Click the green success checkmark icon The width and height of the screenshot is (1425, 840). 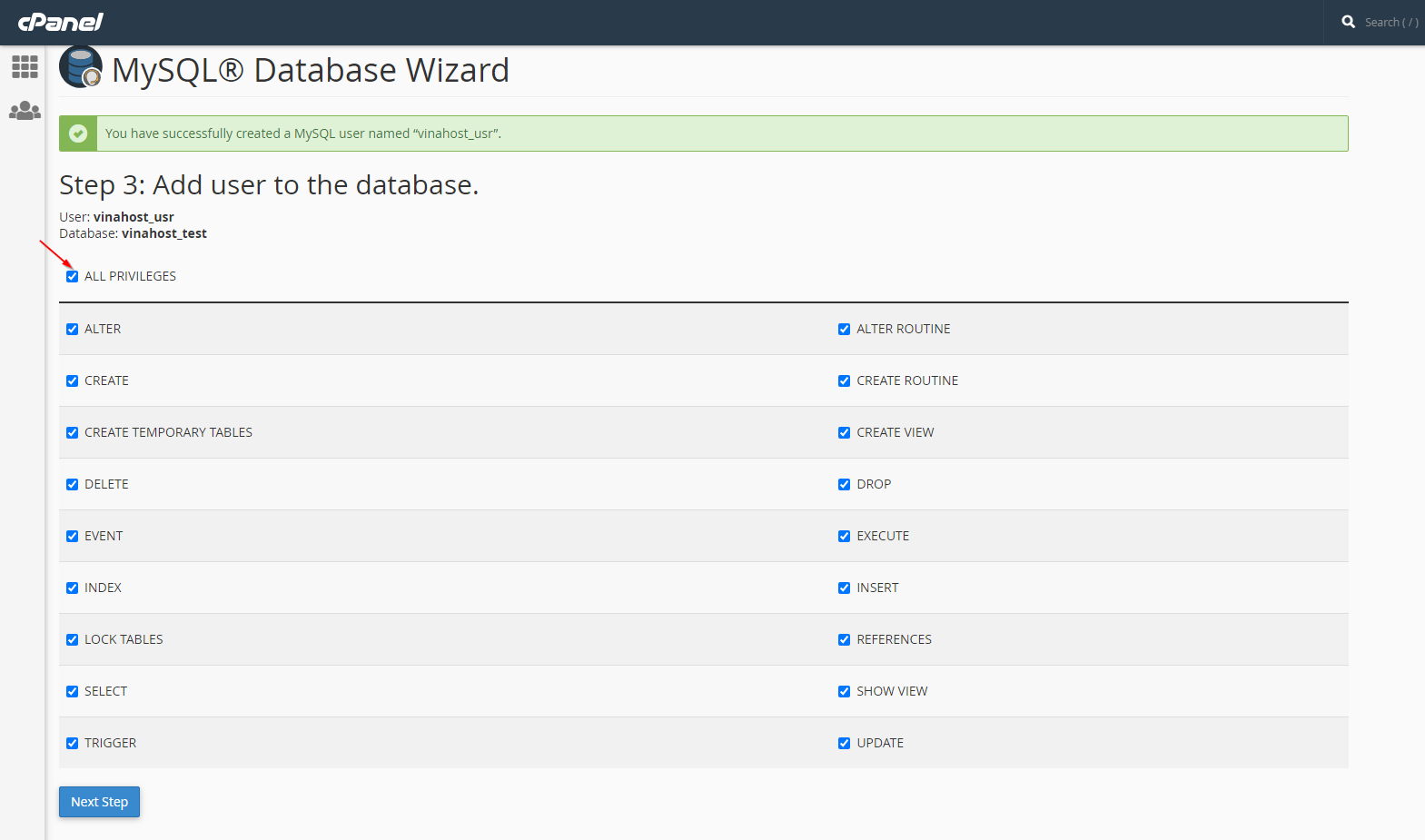[79, 133]
